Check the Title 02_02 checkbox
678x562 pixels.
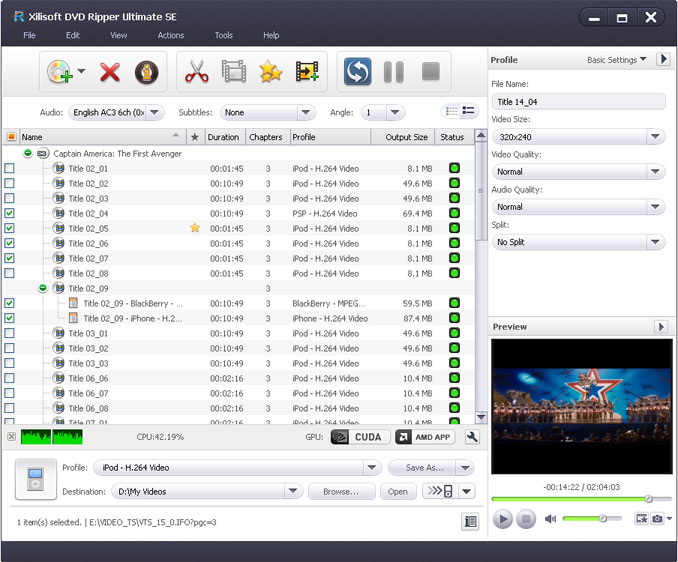coord(9,183)
